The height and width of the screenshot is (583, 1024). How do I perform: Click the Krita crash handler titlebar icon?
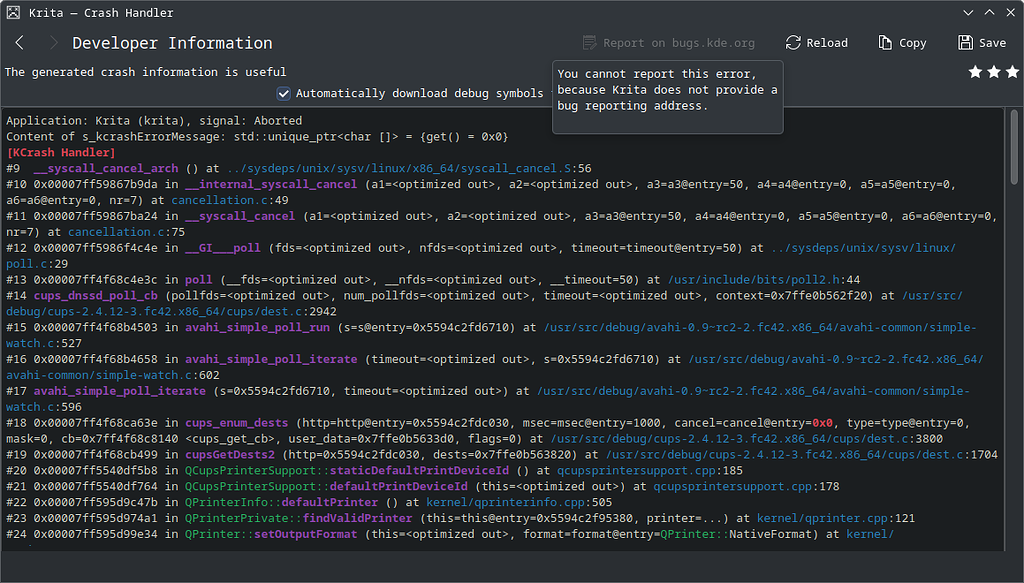point(14,12)
